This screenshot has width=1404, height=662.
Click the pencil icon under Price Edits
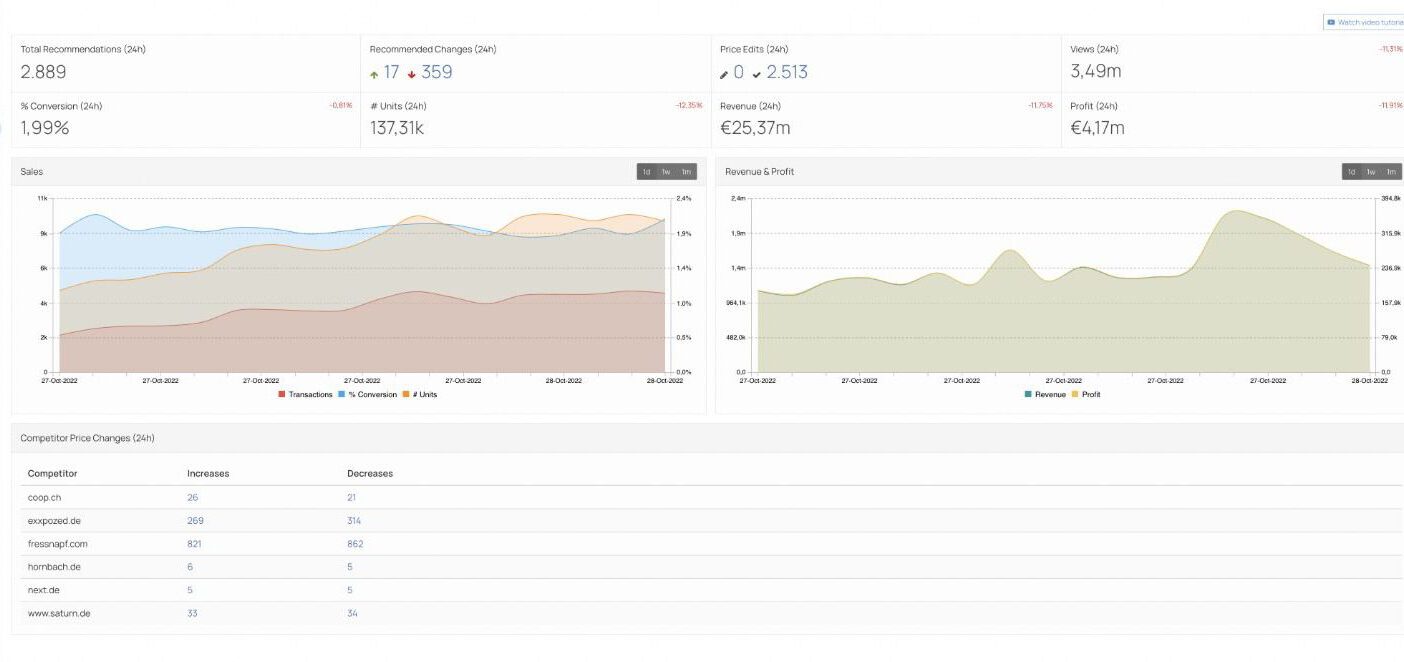(724, 74)
